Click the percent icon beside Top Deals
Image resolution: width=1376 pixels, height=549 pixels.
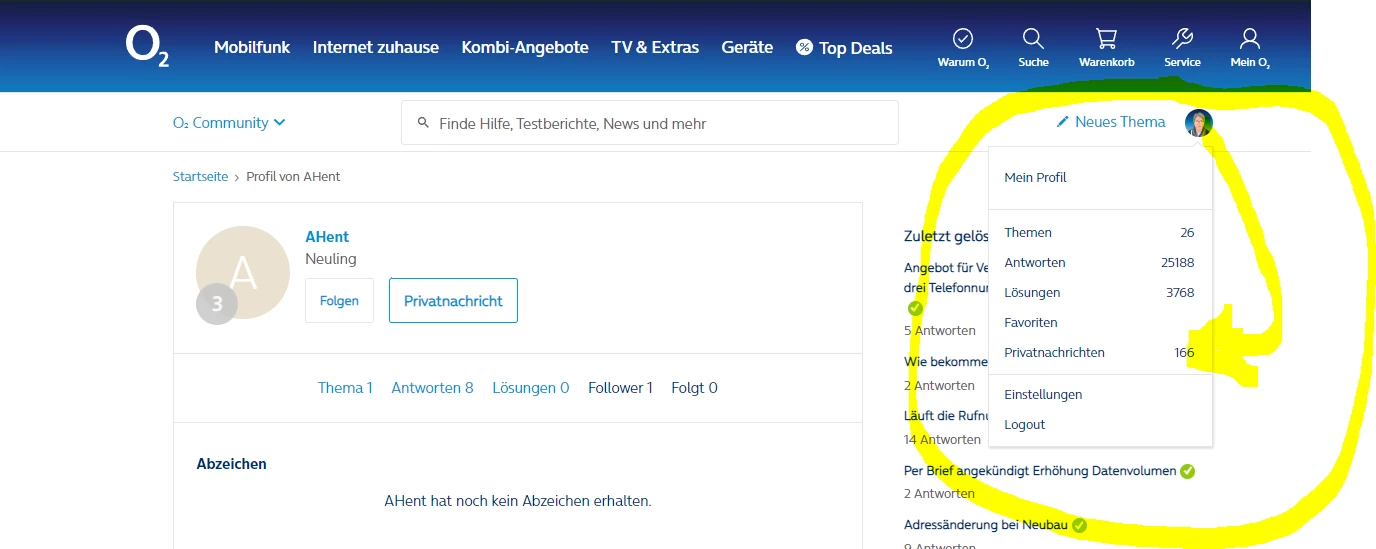point(804,47)
